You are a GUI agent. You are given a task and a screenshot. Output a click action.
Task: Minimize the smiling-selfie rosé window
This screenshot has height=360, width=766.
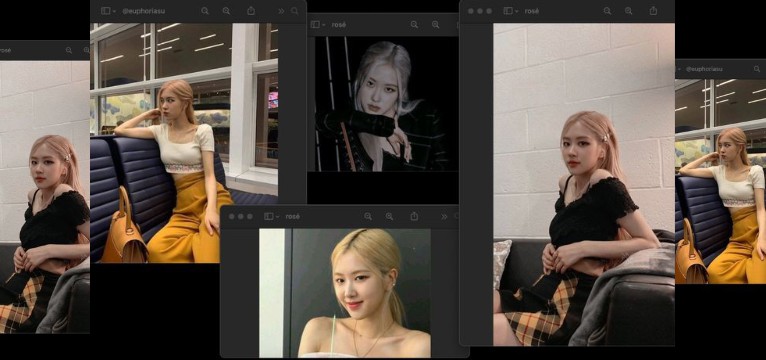[x=240, y=216]
